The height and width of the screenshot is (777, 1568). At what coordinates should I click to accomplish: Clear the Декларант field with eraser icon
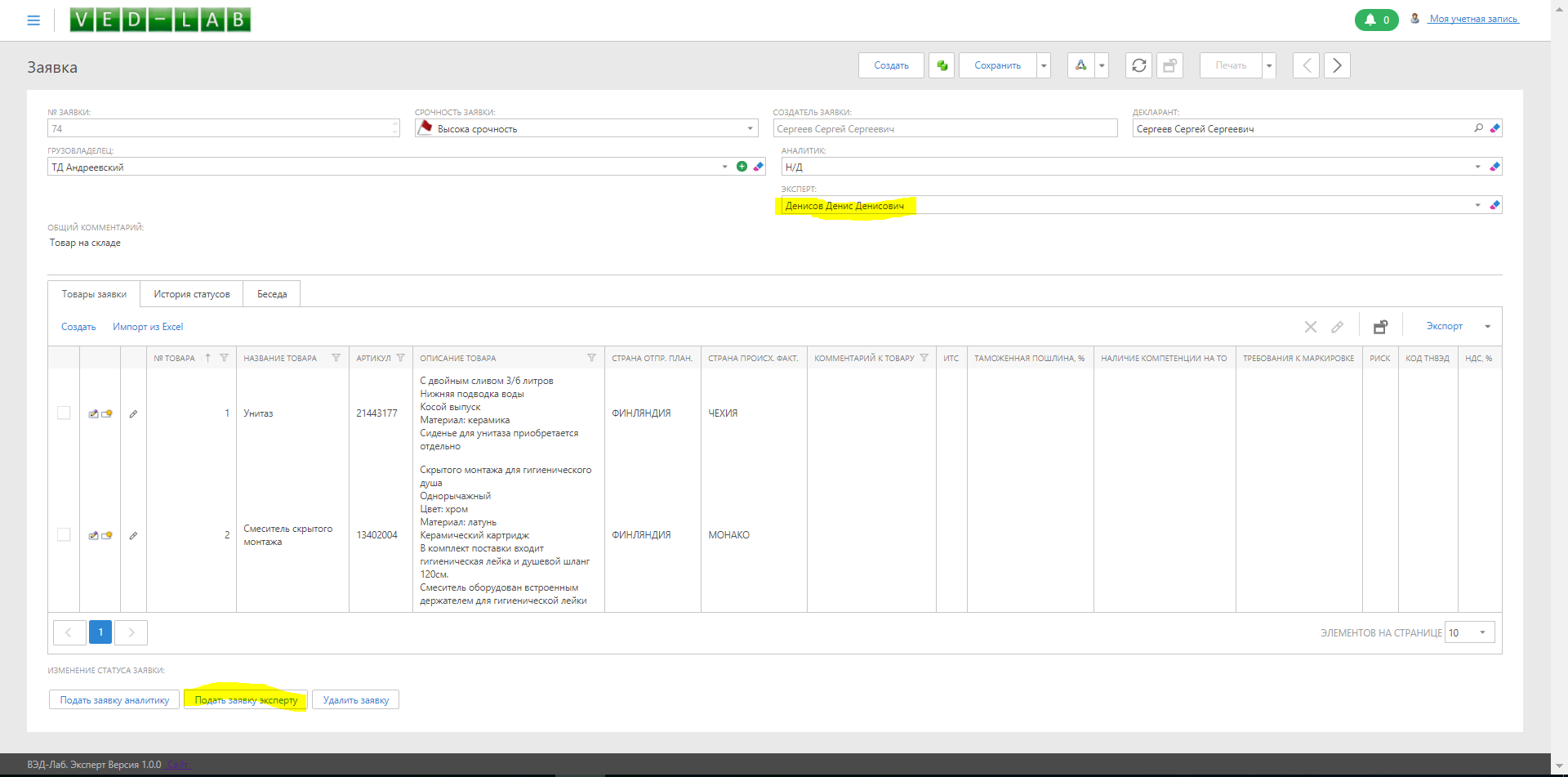[x=1494, y=128]
